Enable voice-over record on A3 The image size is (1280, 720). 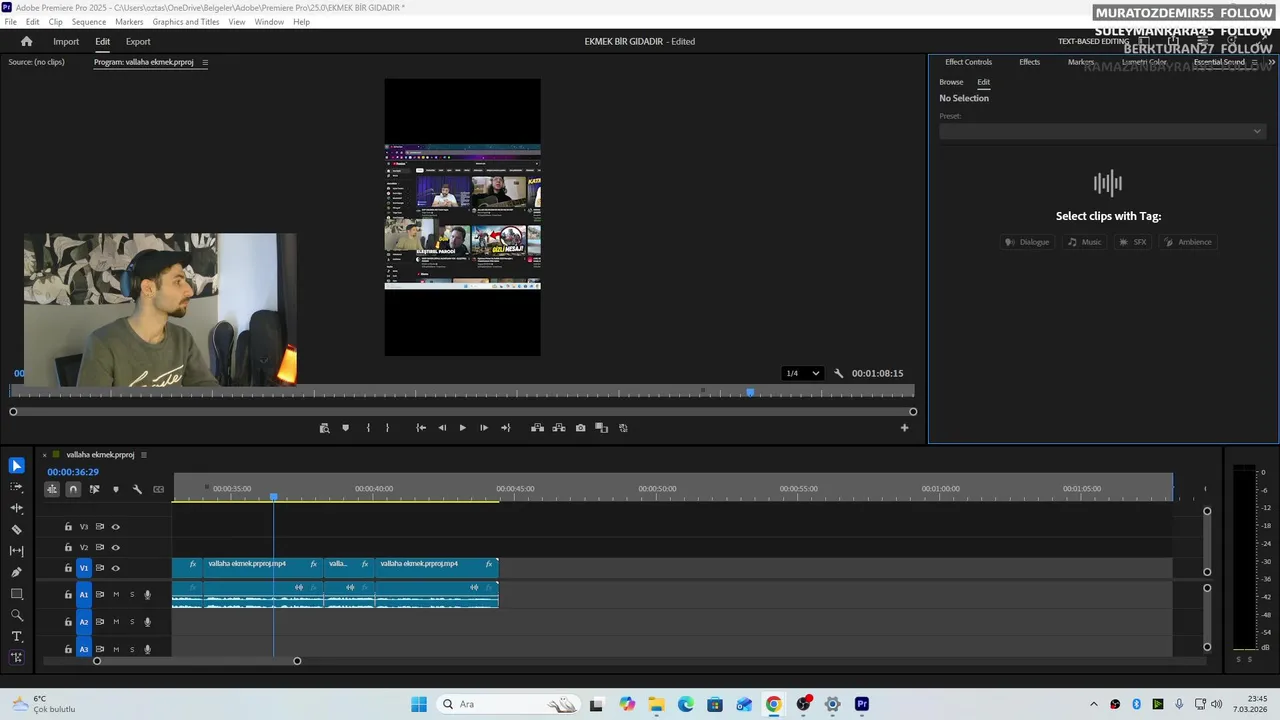click(x=148, y=649)
